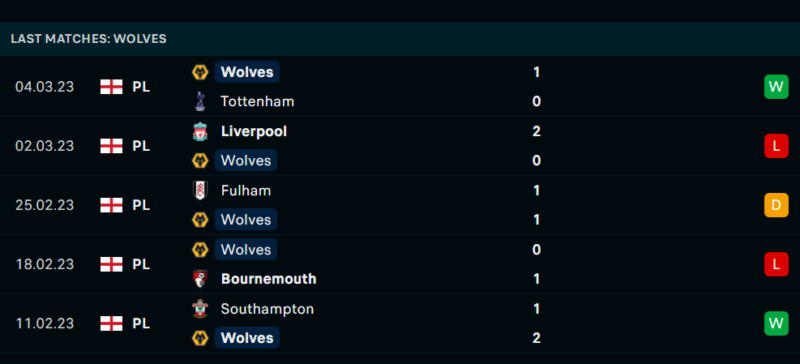
Task: Click orange D badge for Fulham match
Action: coord(776,205)
